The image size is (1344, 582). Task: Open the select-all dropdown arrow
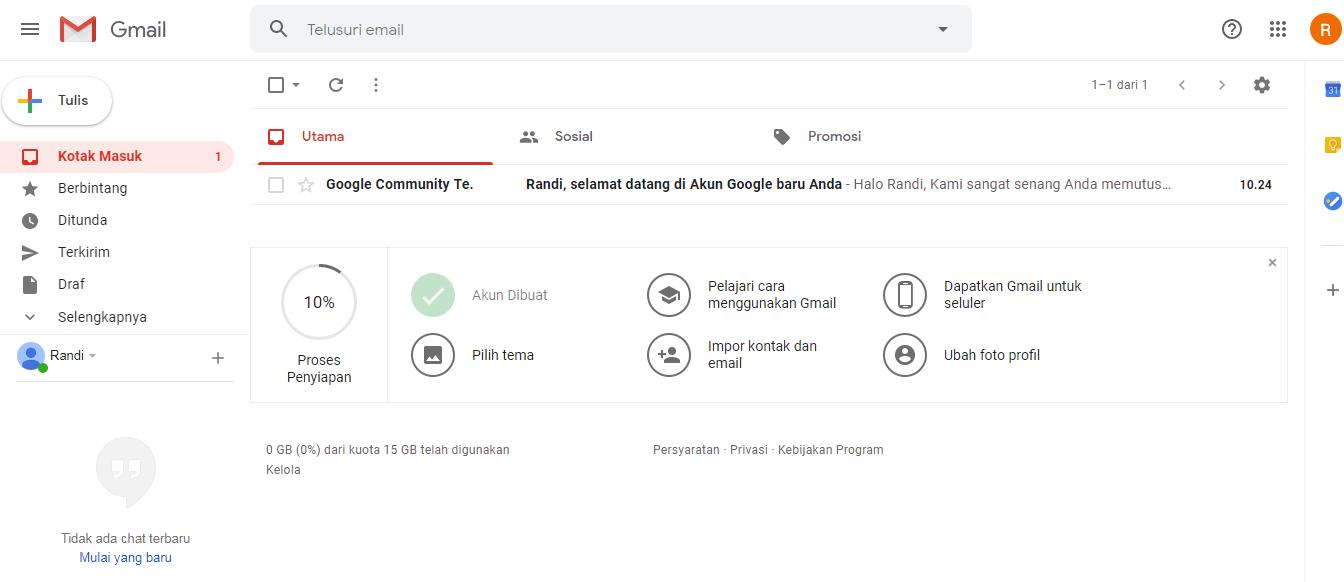pos(296,85)
